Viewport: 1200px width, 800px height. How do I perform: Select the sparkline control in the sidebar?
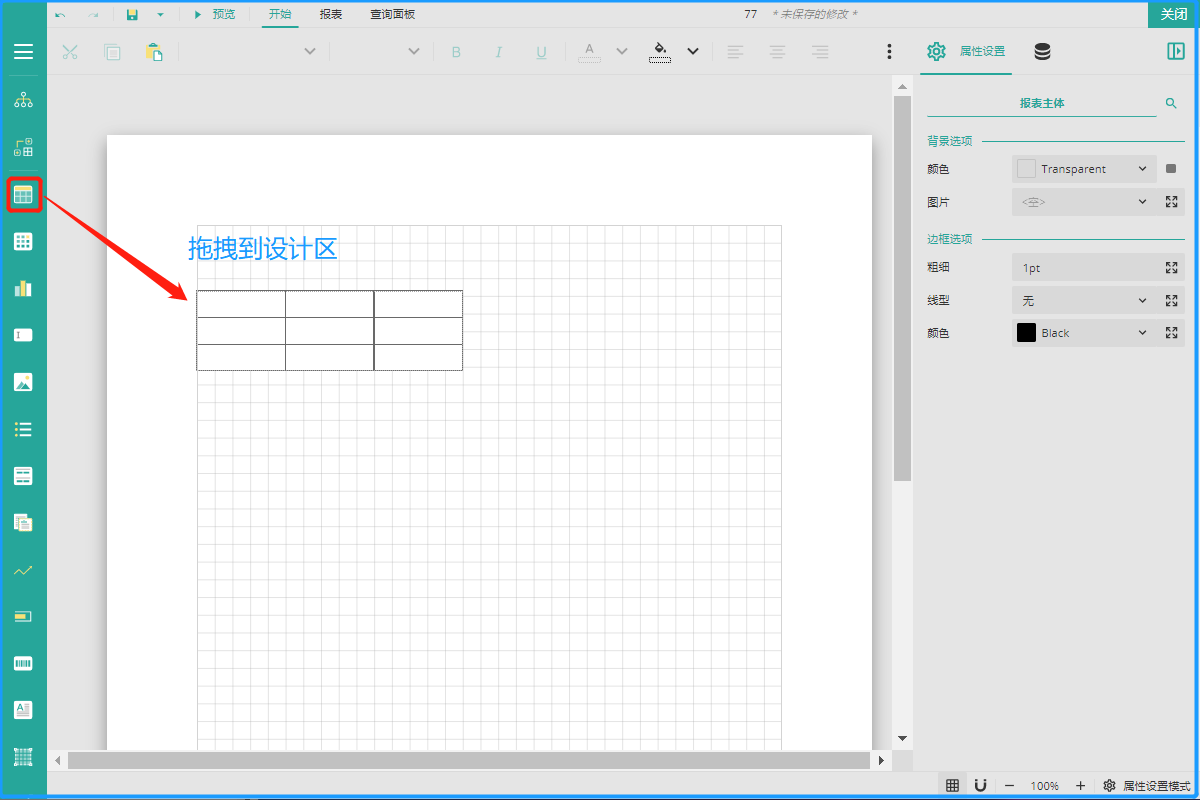point(23,570)
